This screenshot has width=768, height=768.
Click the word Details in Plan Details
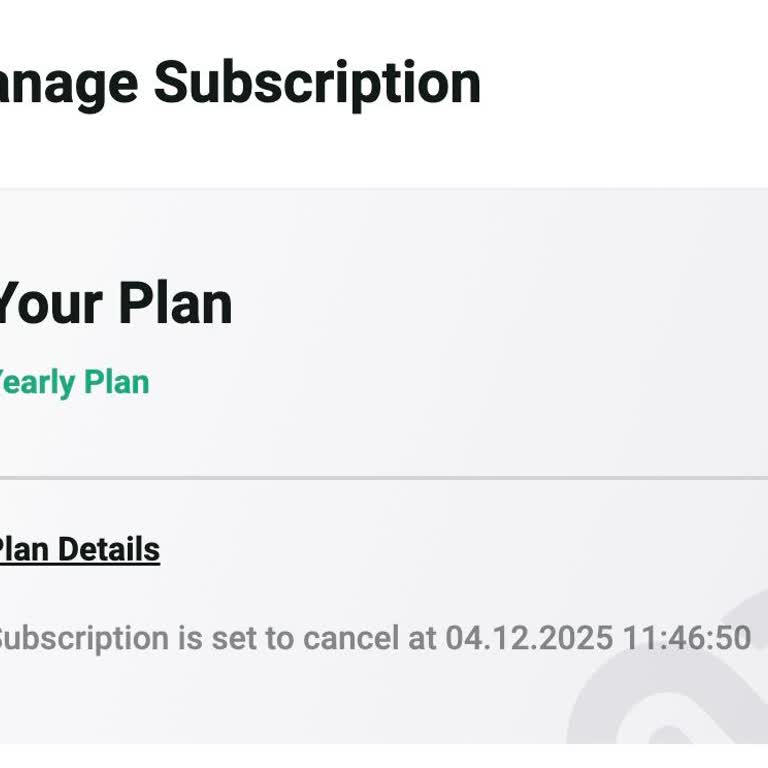(x=109, y=549)
